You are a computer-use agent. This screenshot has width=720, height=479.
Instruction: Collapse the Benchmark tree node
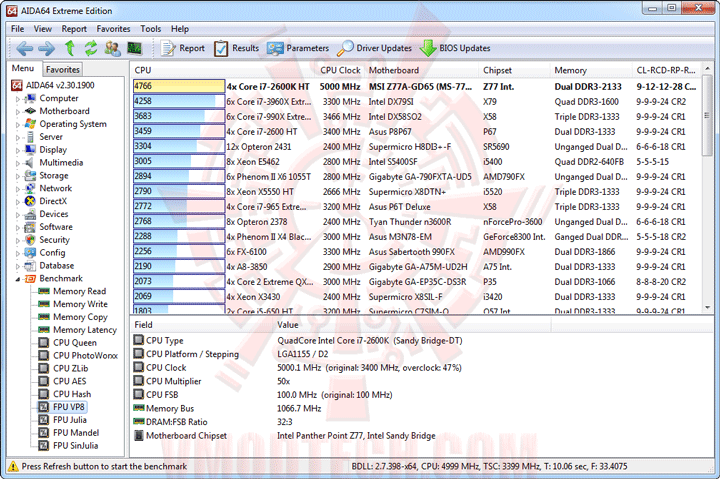click(x=18, y=279)
